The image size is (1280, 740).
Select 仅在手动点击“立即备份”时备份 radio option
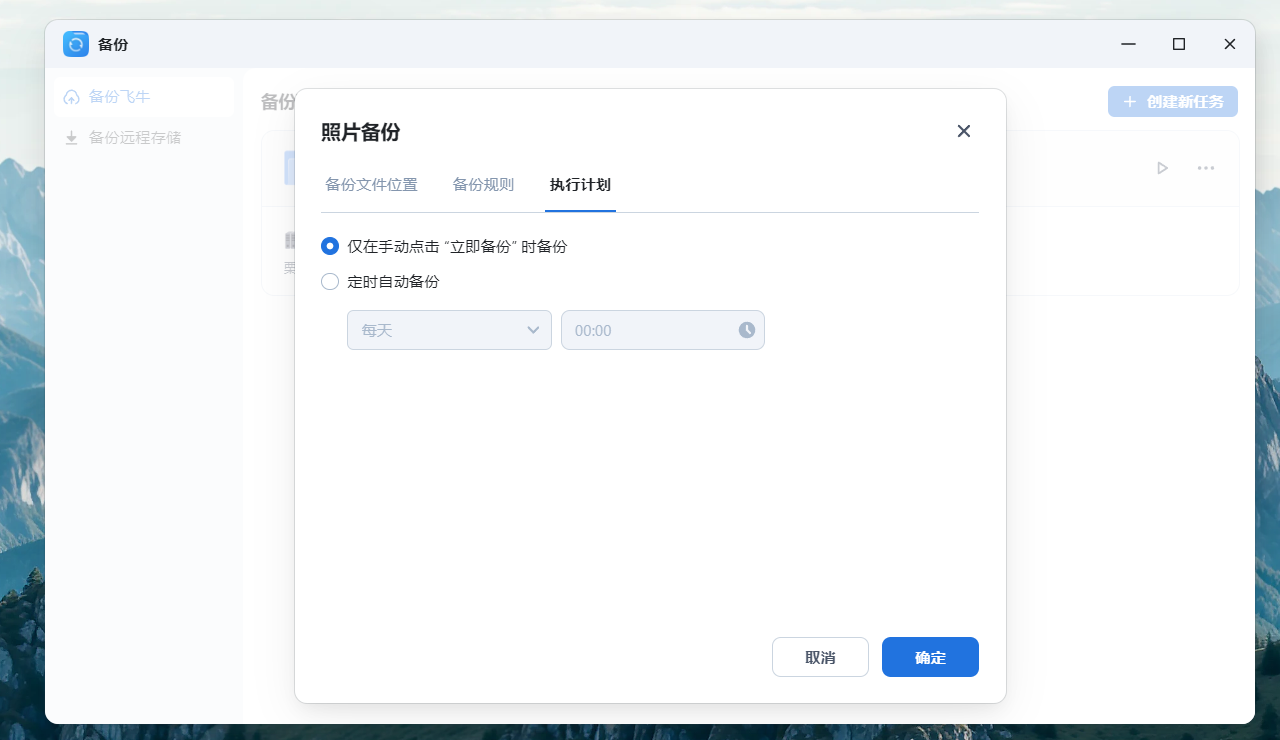[x=330, y=246]
